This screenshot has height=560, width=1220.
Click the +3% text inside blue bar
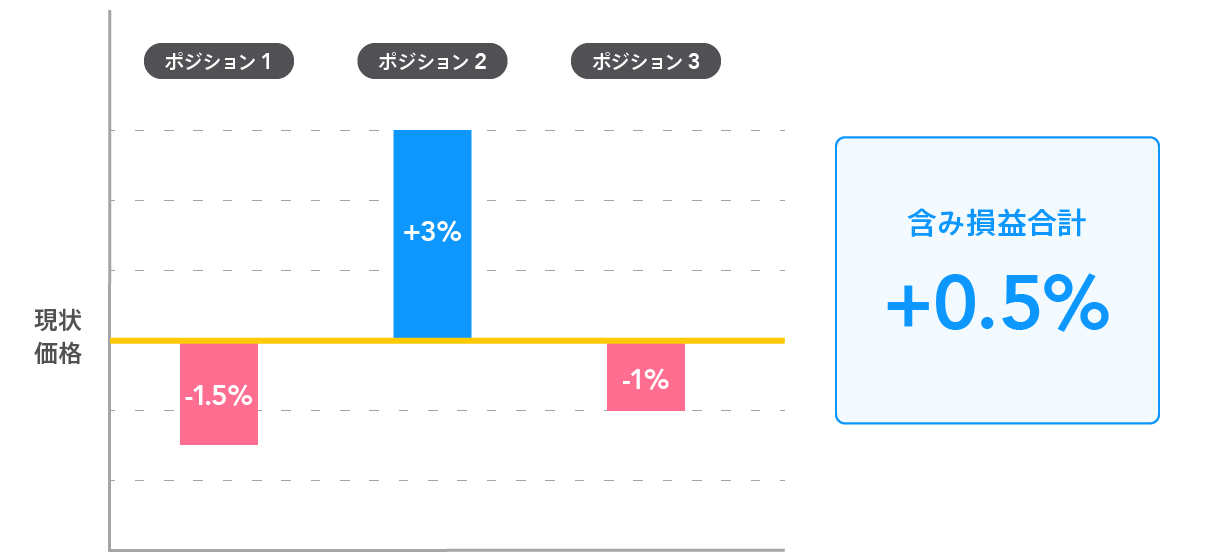432,233
